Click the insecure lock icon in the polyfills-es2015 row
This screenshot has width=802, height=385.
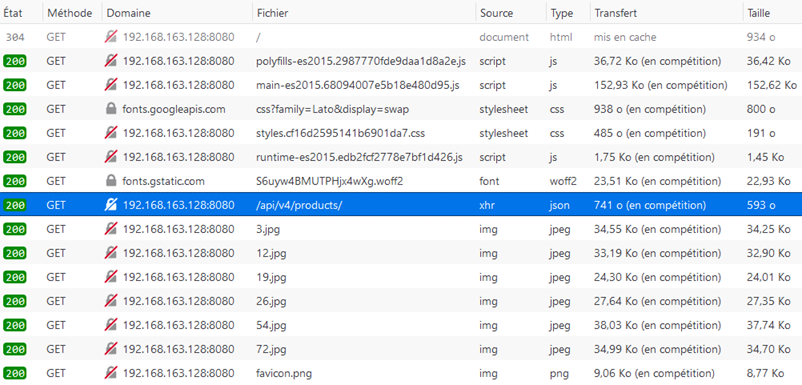click(x=111, y=61)
